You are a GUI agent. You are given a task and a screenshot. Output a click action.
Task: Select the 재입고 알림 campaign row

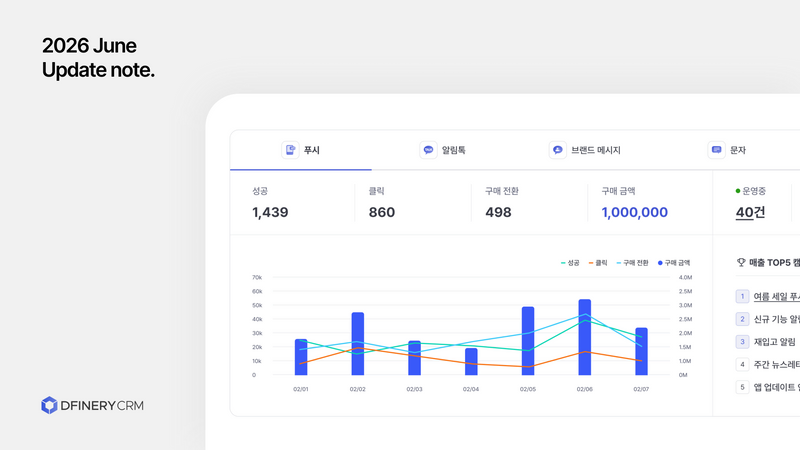tap(767, 342)
